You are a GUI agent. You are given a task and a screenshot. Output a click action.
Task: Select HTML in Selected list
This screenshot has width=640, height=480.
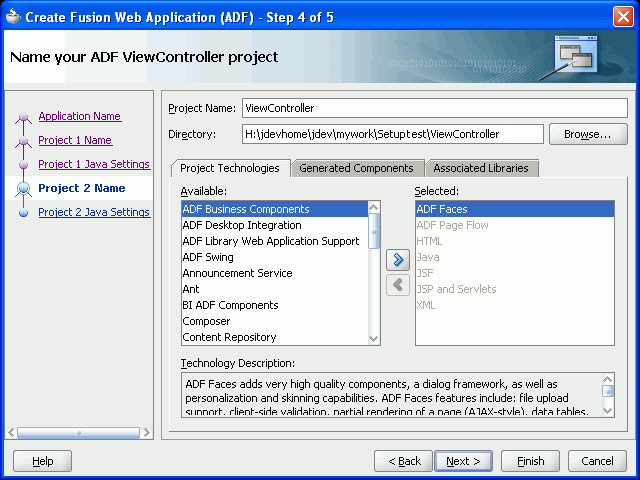515,241
